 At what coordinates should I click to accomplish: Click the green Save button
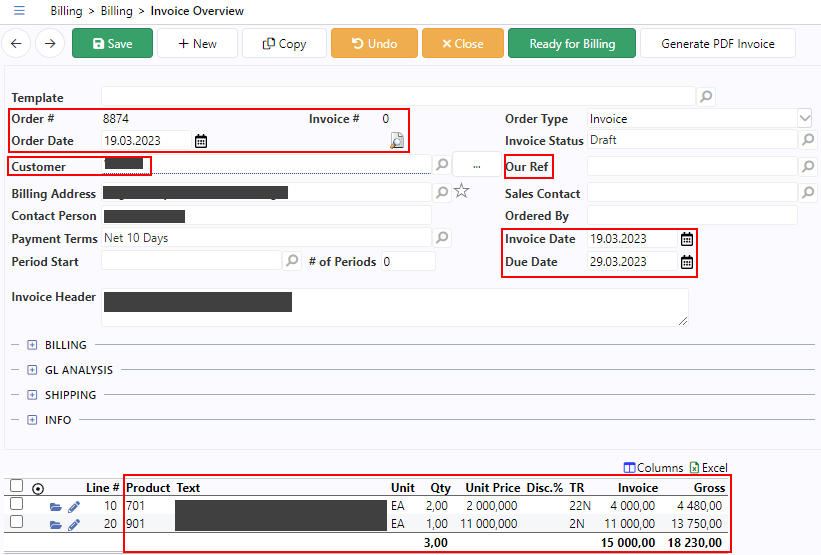coord(112,44)
